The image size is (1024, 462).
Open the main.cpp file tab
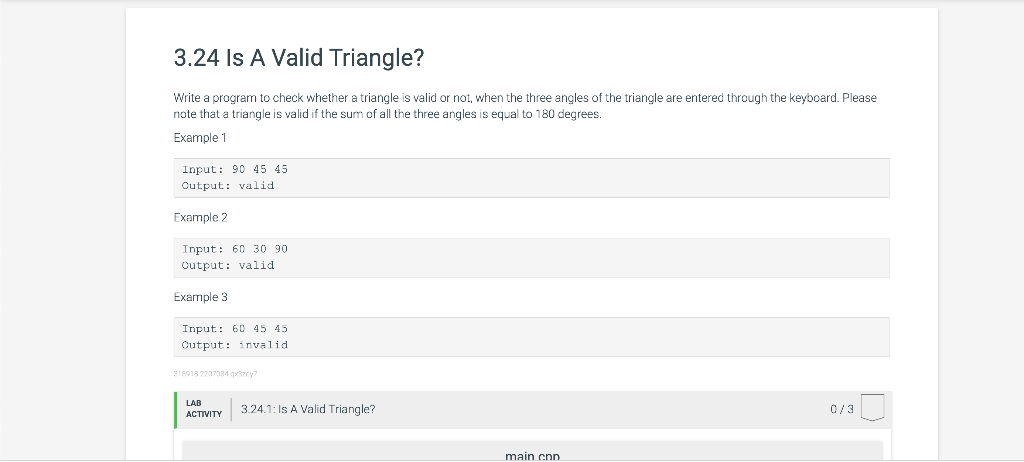[x=532, y=455]
